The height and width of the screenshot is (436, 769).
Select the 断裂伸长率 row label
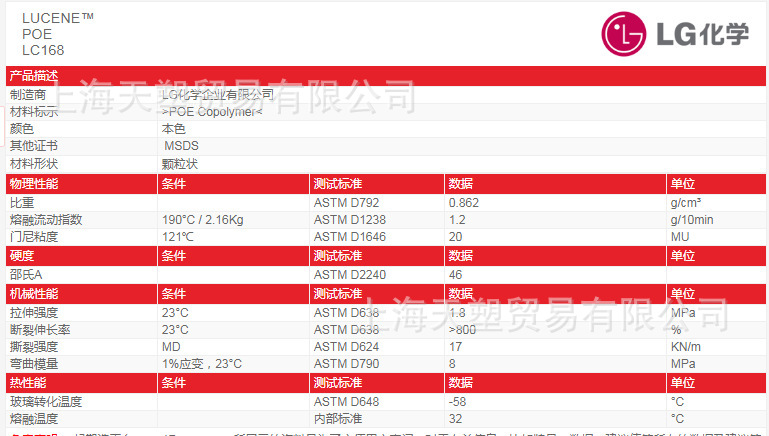[x=40, y=330]
